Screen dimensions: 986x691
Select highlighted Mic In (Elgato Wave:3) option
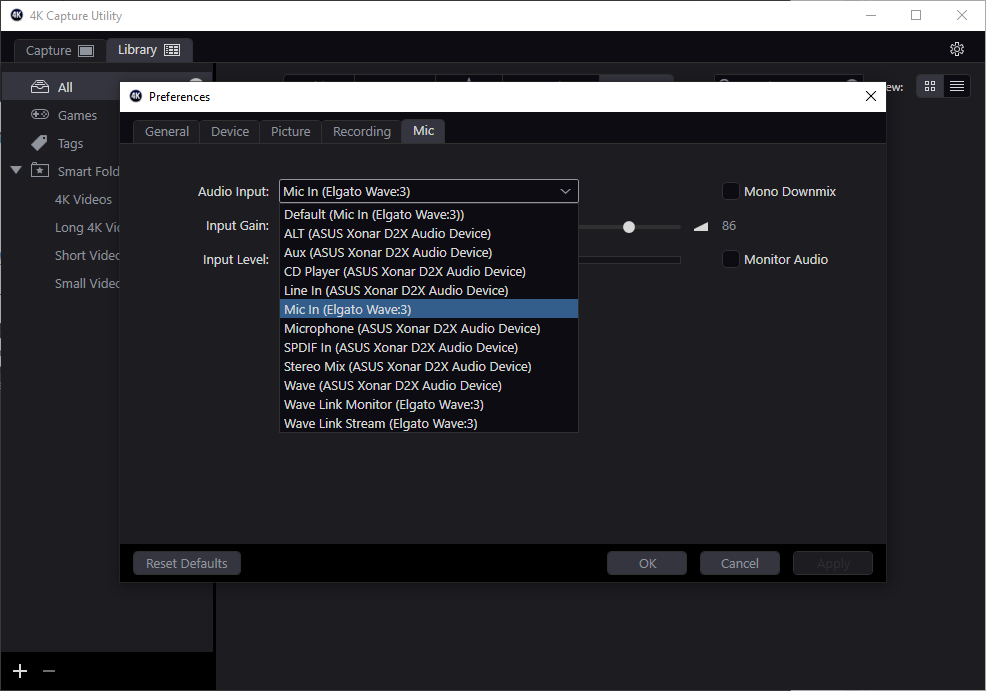428,309
